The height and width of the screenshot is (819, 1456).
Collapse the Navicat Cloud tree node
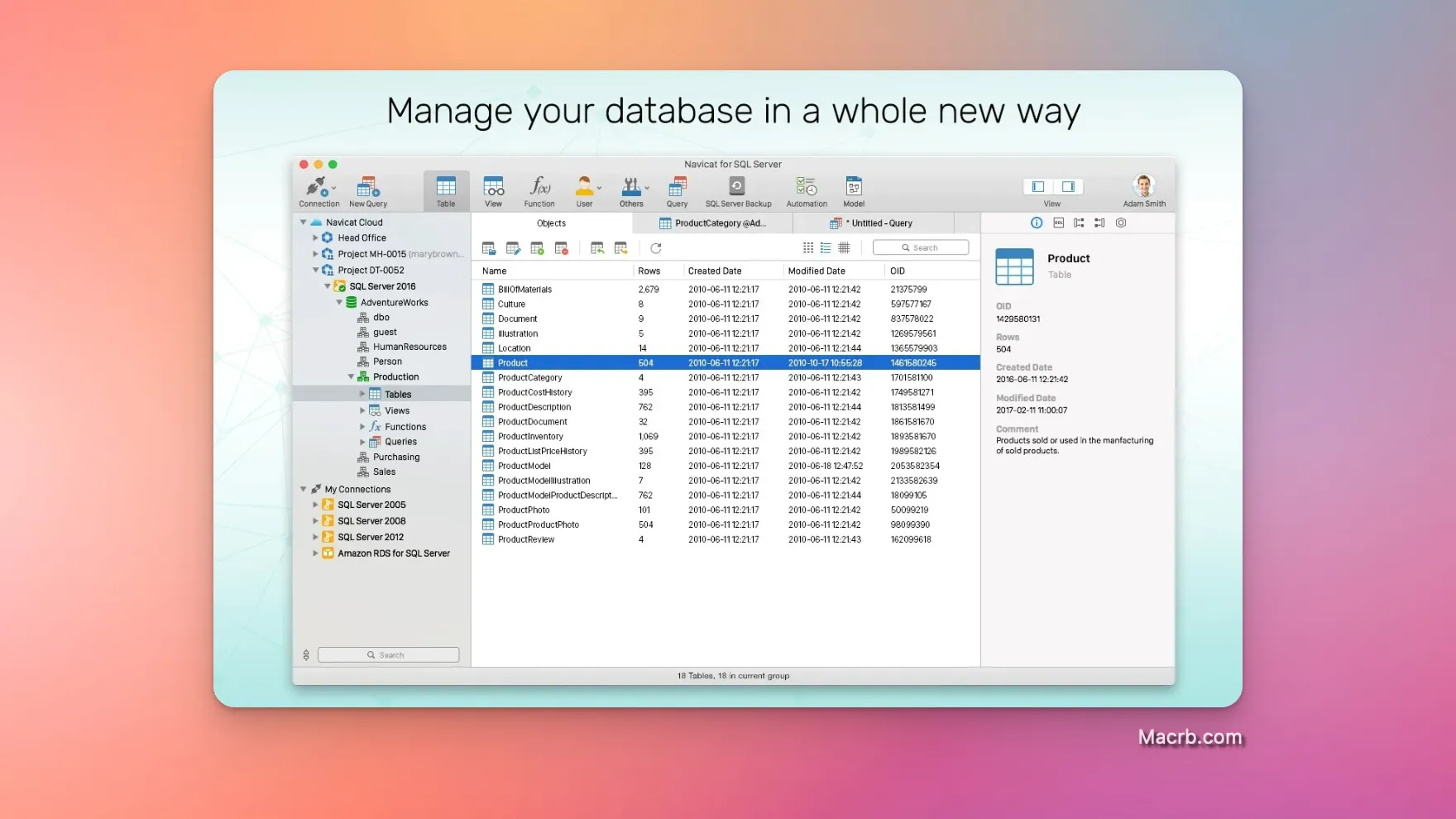coord(304,223)
